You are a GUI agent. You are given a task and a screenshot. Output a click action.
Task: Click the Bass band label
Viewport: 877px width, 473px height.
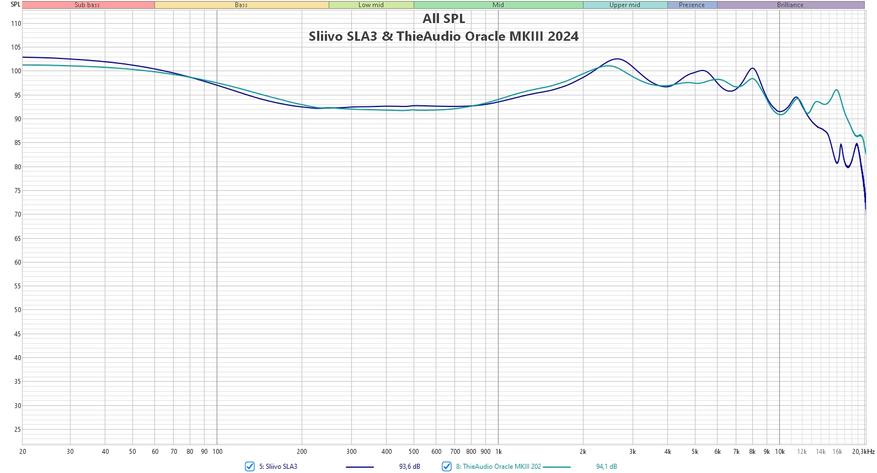coord(241,5)
